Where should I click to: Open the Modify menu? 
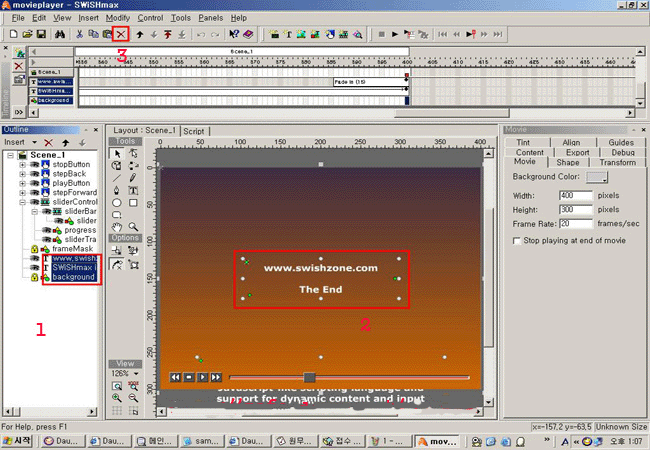point(118,18)
